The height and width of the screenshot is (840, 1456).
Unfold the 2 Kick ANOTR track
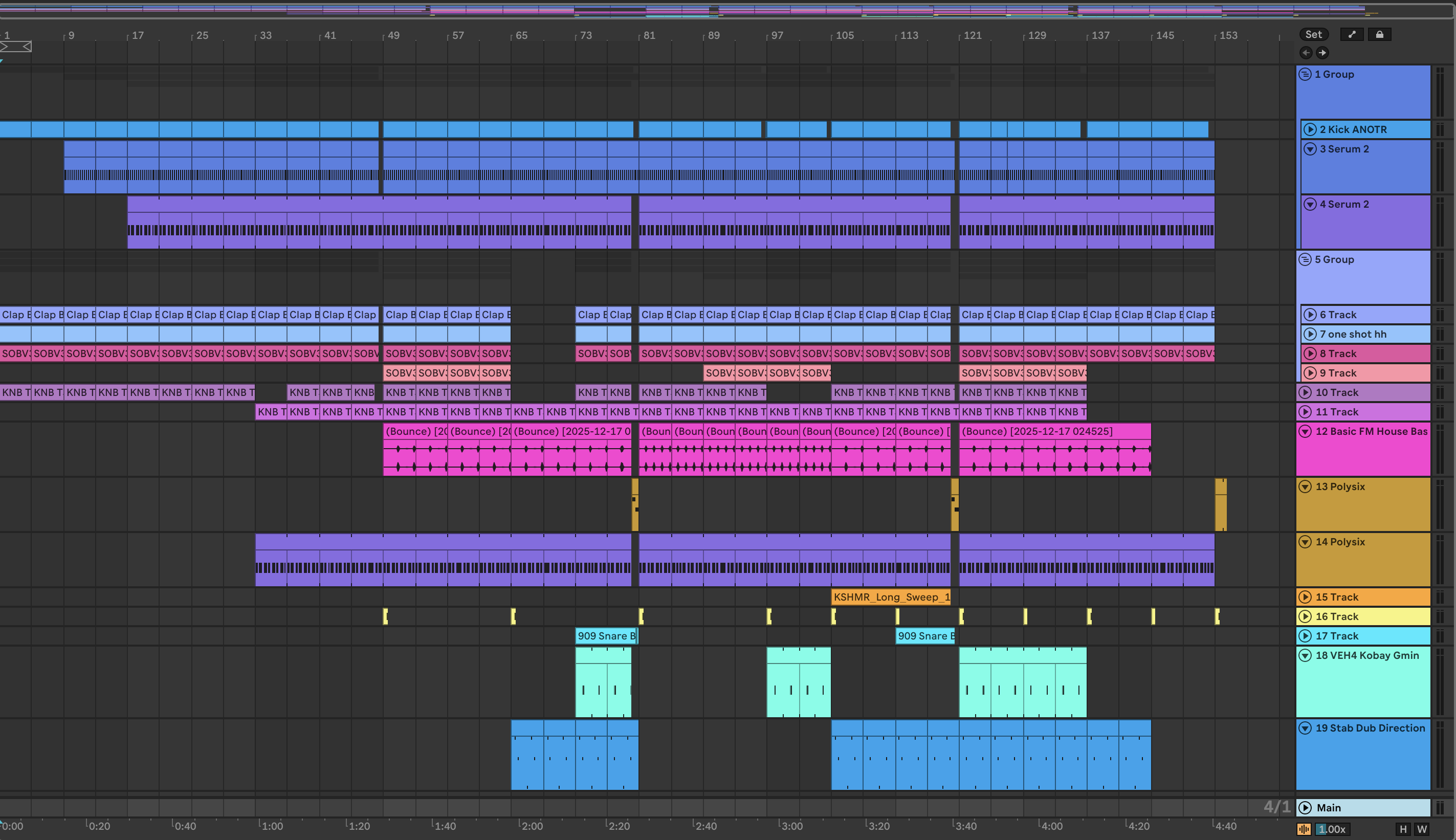point(1310,130)
